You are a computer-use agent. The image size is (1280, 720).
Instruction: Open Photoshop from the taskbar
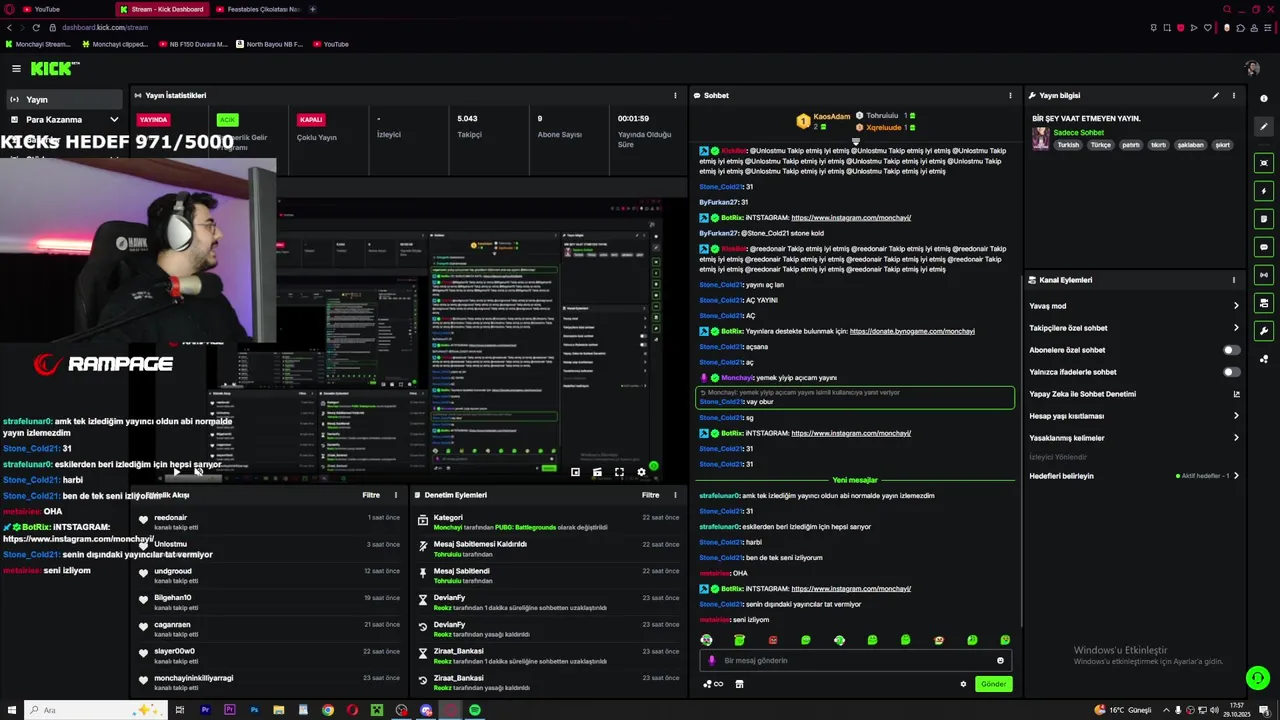(254, 710)
